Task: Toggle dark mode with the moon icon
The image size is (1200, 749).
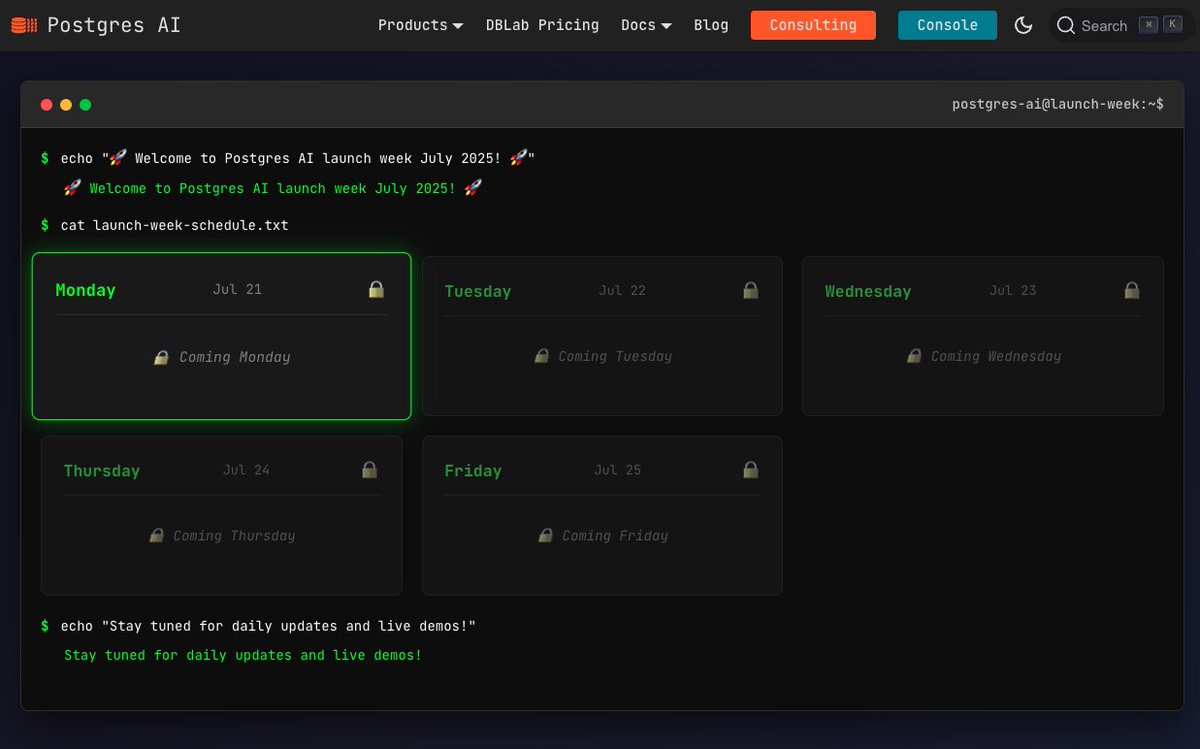Action: point(1023,25)
